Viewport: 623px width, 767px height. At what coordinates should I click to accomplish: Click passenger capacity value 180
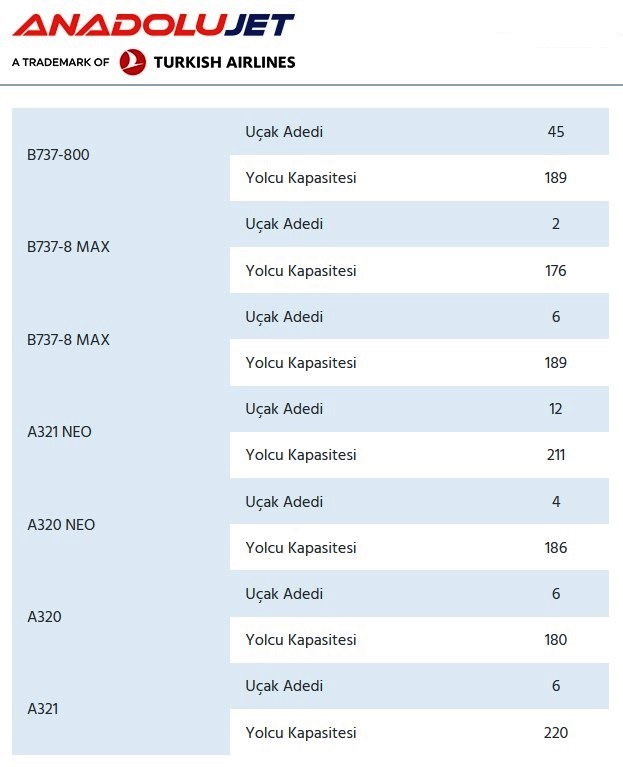(x=556, y=640)
